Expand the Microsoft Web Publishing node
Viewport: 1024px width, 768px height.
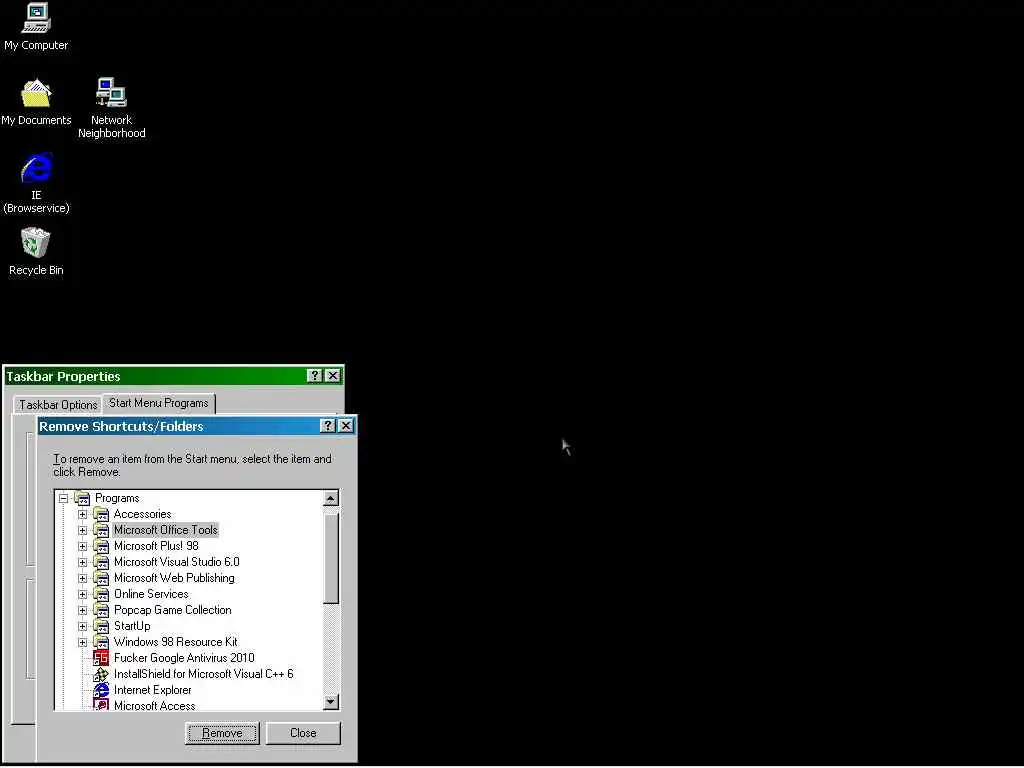(82, 579)
